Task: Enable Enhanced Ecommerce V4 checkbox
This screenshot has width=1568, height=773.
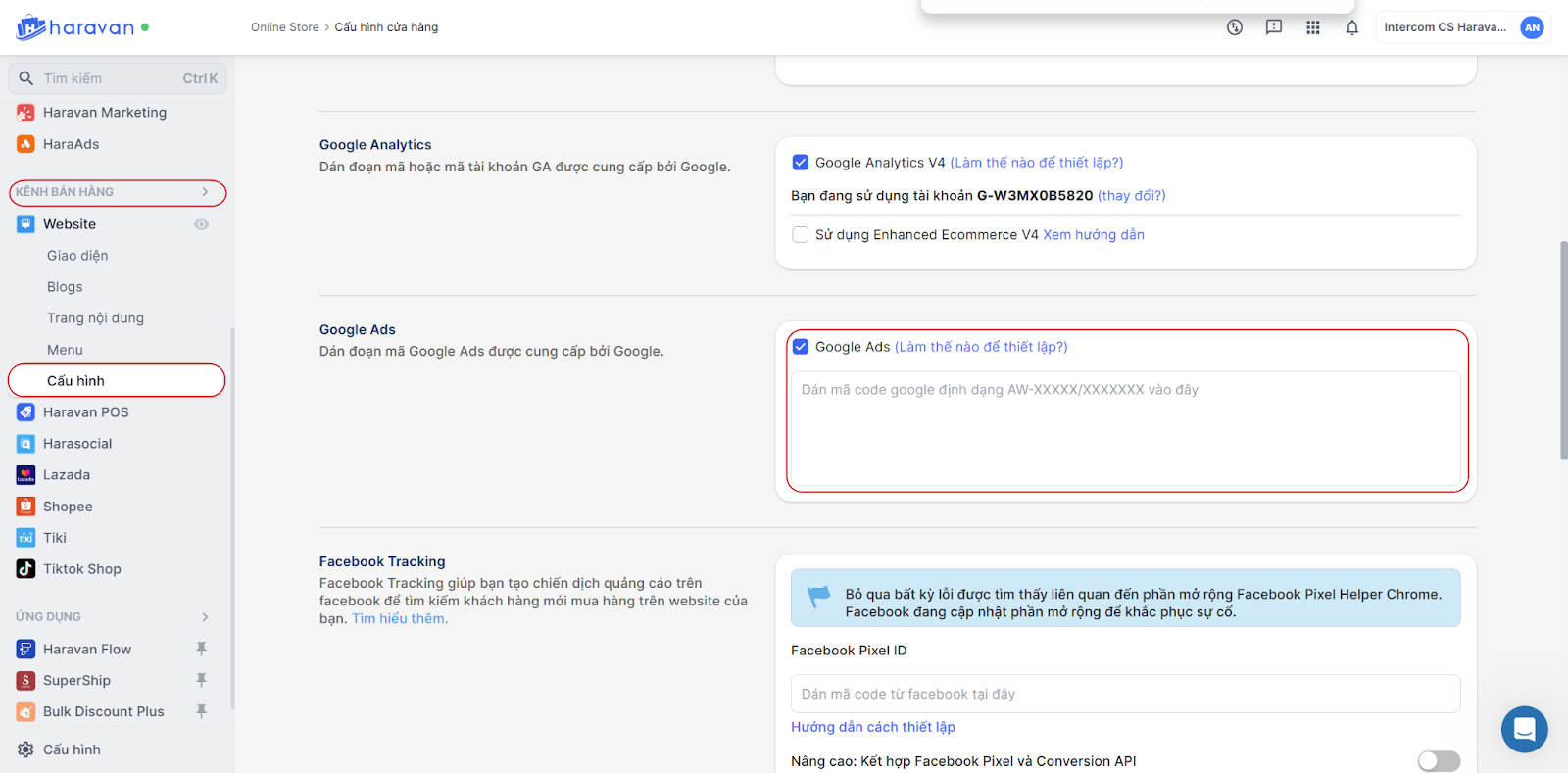Action: tap(801, 235)
